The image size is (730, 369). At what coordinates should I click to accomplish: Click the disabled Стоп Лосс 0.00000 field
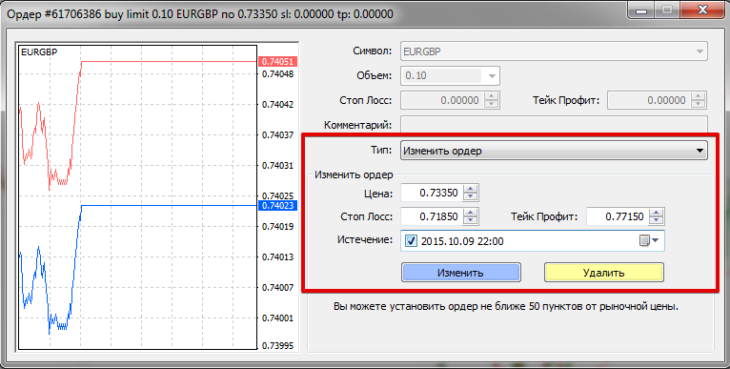(442, 100)
